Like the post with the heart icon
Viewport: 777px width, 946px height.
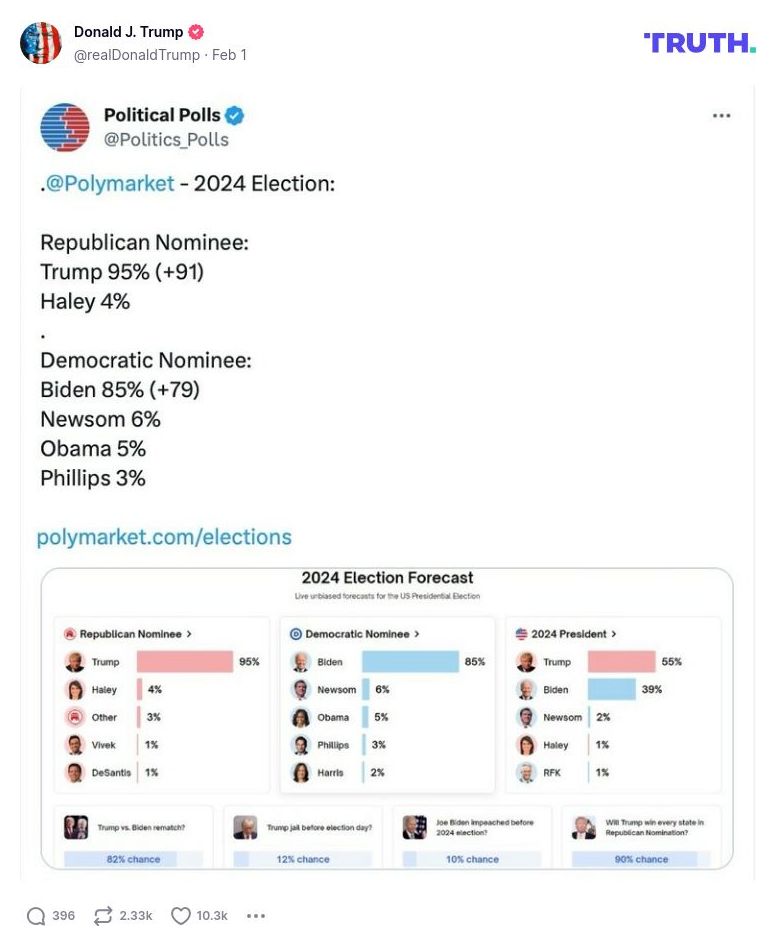coord(181,914)
